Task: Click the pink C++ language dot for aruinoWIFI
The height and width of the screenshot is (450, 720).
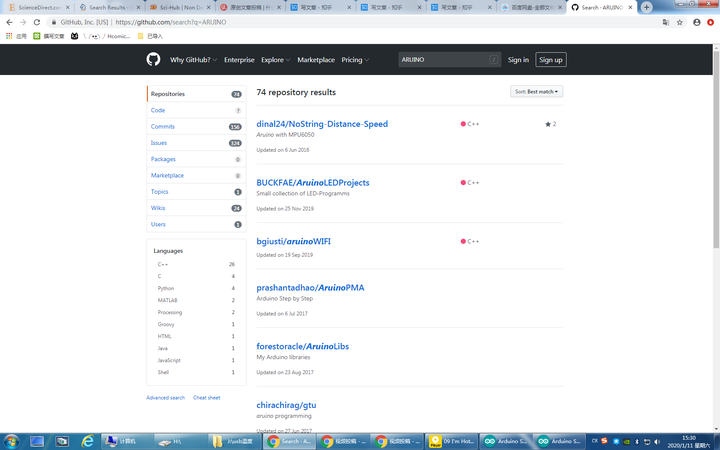Action: [463, 242]
